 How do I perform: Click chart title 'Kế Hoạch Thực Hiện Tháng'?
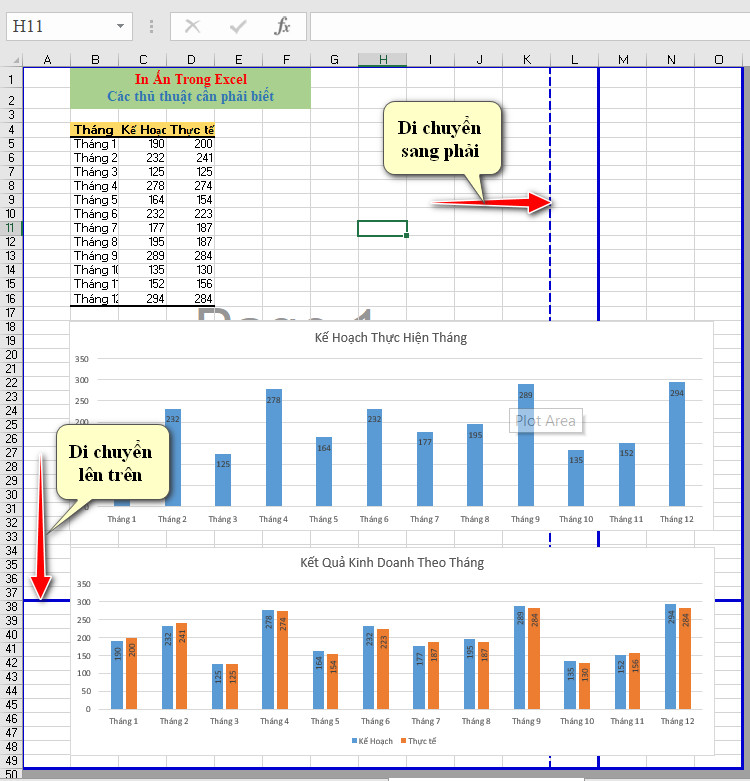(x=390, y=338)
